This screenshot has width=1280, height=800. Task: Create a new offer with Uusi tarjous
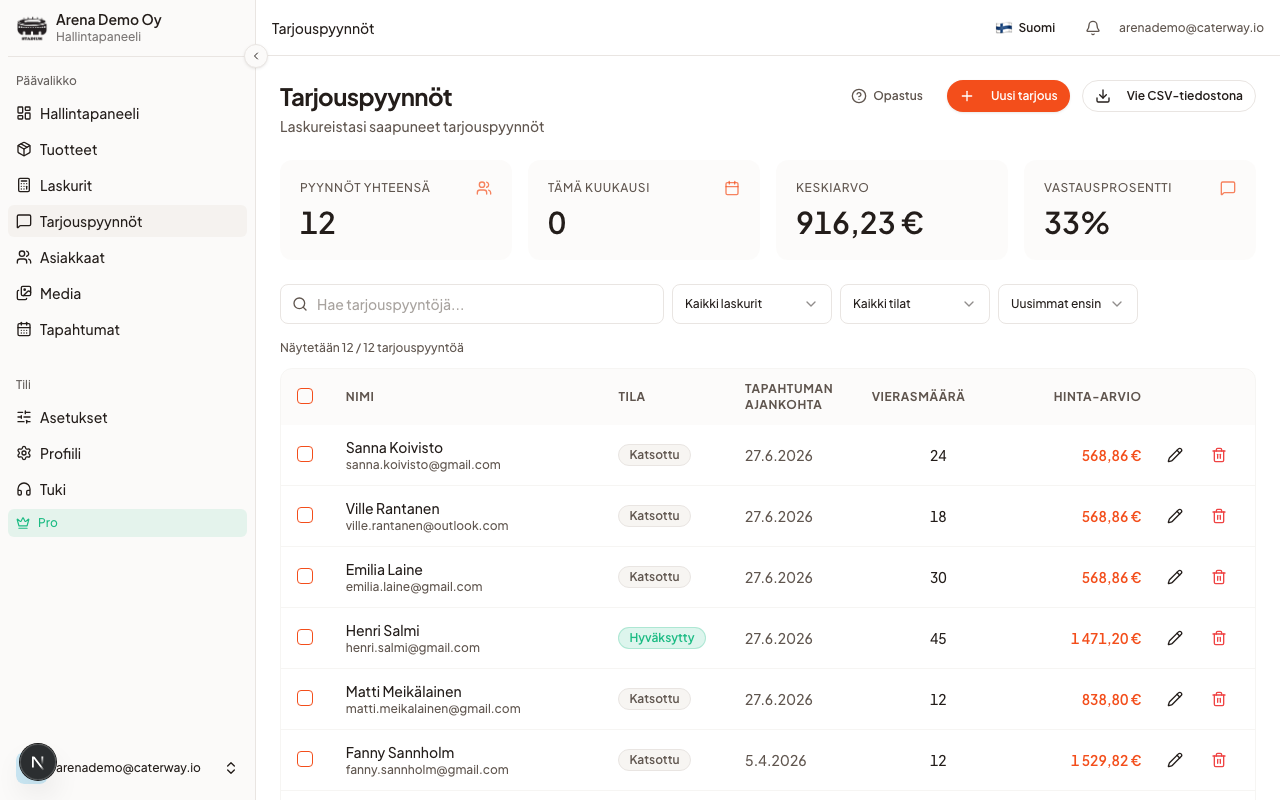(1008, 96)
